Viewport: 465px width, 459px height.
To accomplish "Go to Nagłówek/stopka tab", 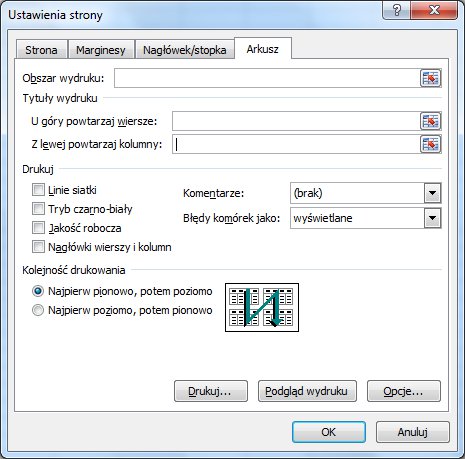I will pyautogui.click(x=184, y=50).
